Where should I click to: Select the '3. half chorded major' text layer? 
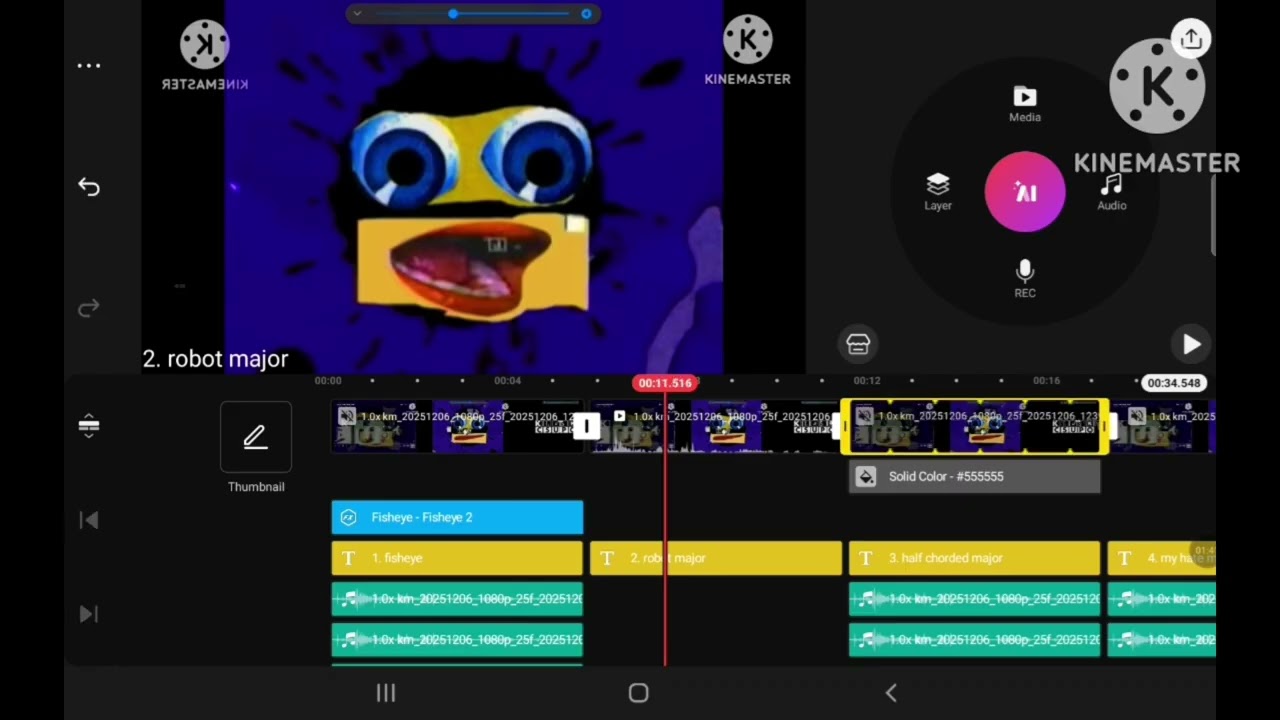click(x=975, y=558)
